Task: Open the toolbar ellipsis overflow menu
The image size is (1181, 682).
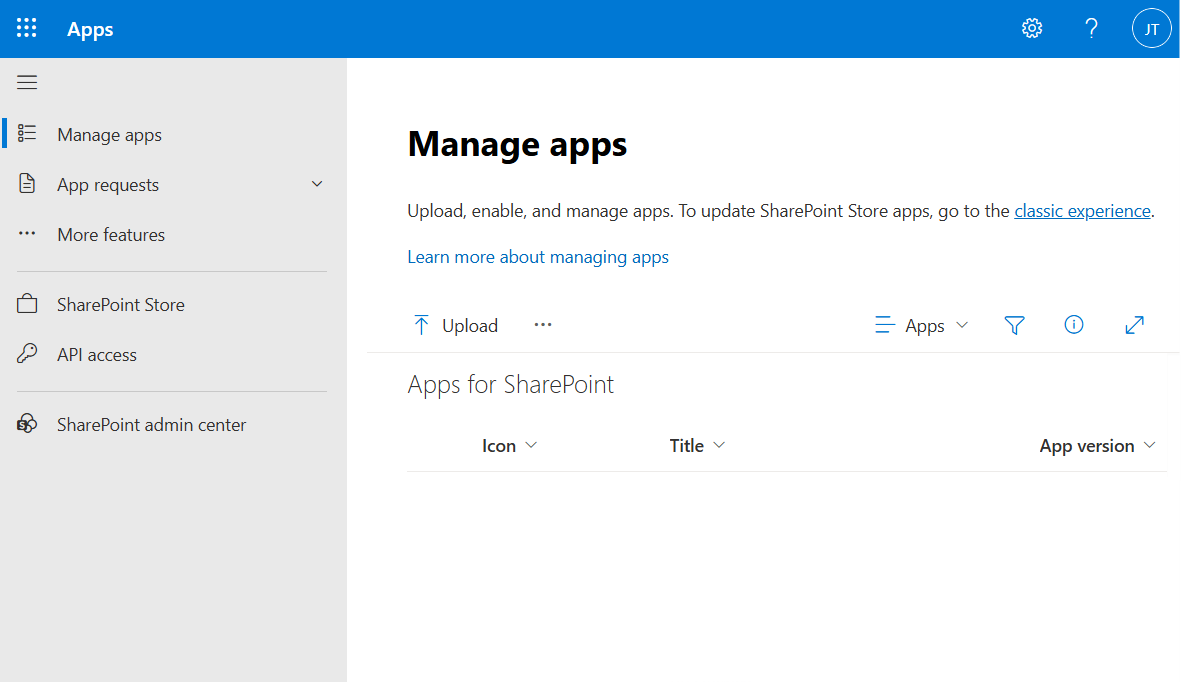Action: point(543,325)
